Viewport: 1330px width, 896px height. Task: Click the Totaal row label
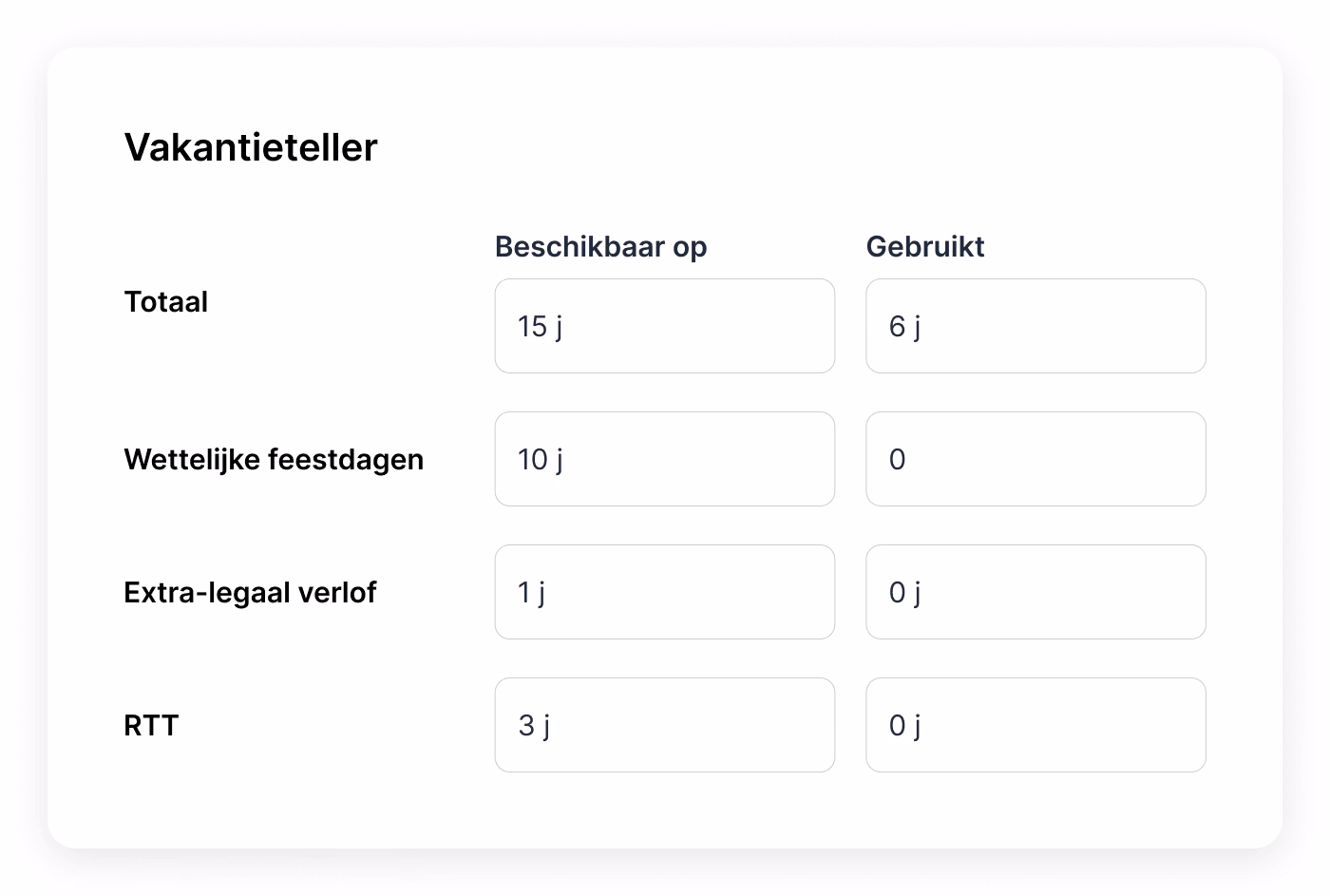pos(166,302)
